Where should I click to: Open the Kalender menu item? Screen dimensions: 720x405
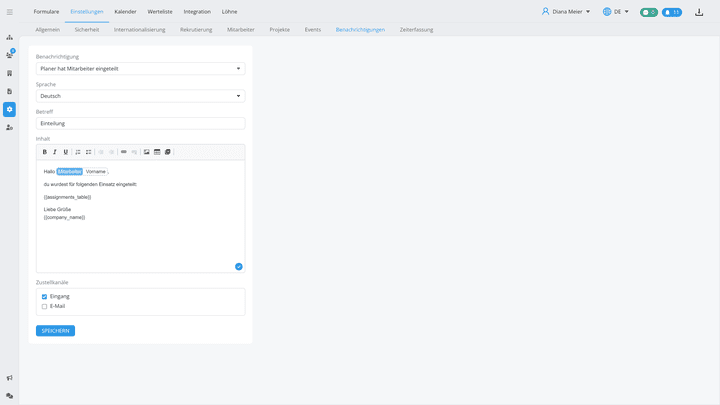pos(125,11)
